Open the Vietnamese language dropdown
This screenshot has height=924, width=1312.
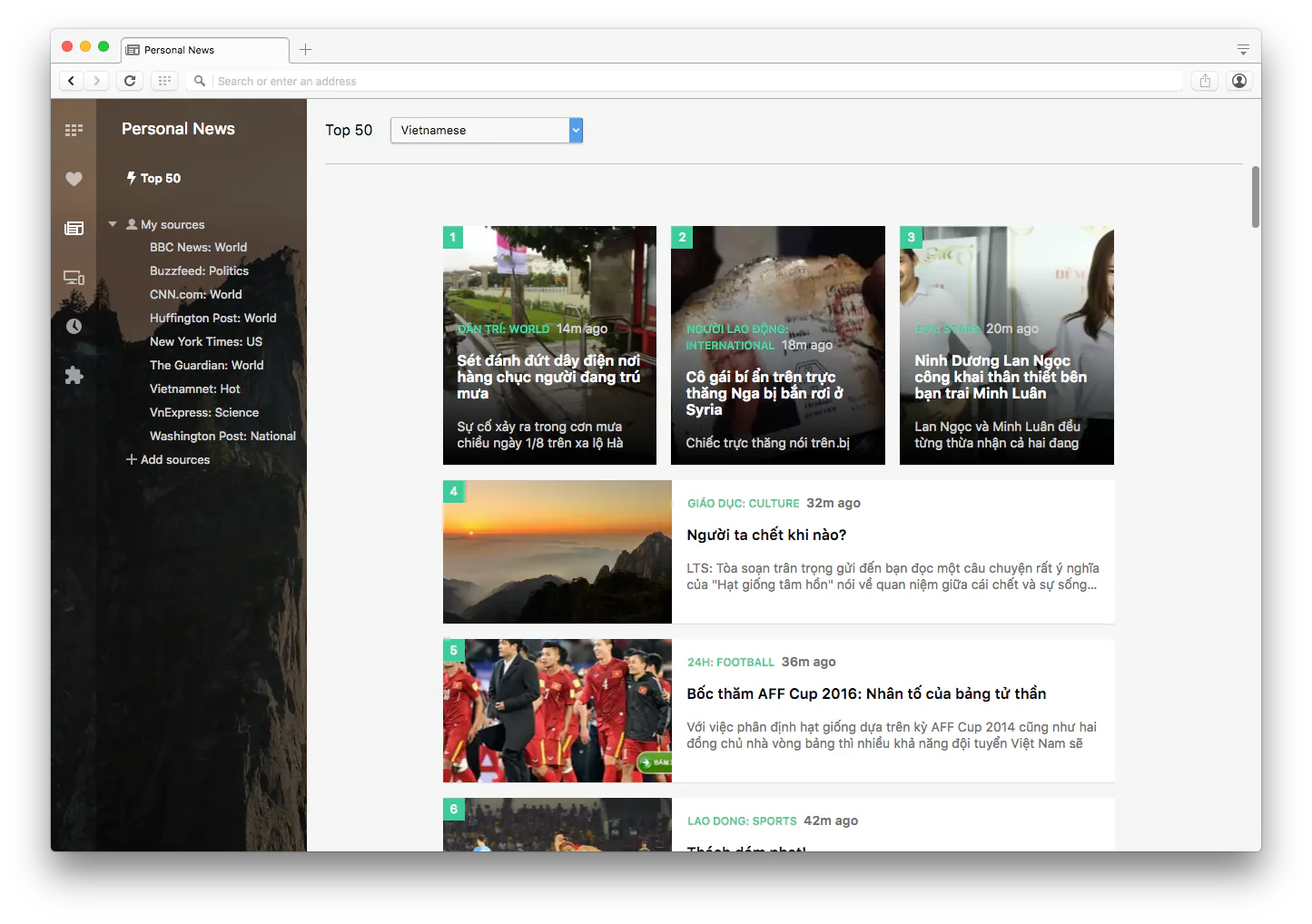point(487,131)
